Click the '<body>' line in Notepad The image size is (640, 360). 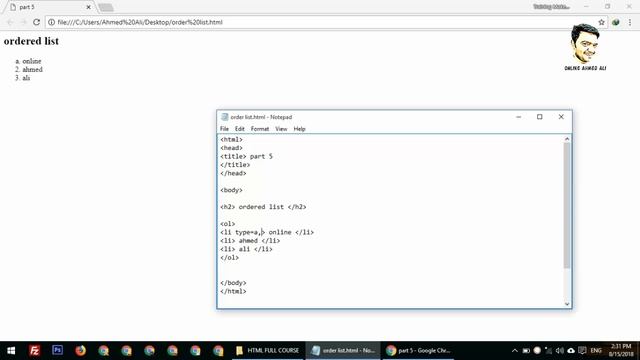(231, 190)
